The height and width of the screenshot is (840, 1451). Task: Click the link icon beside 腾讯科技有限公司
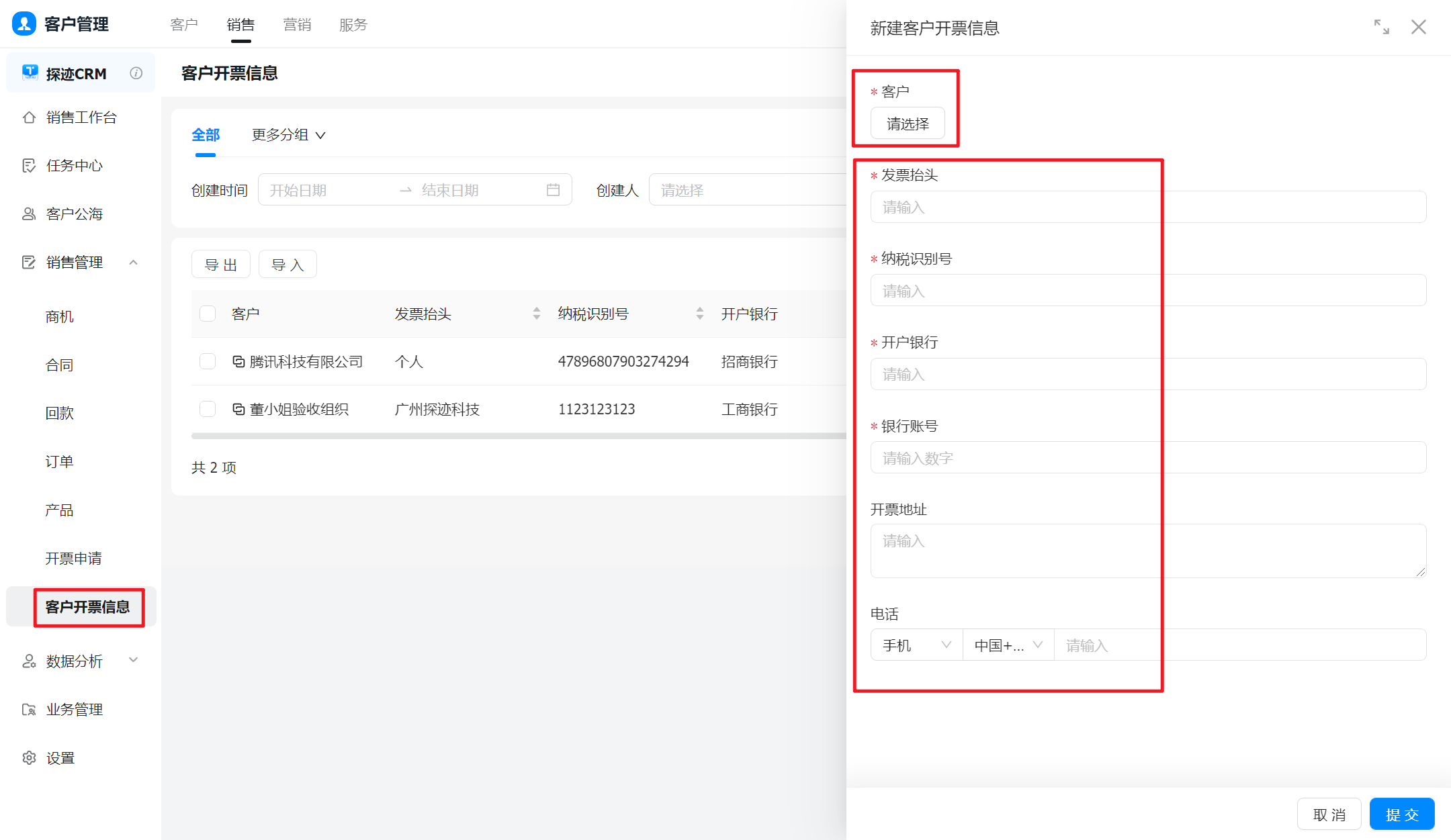(x=238, y=362)
